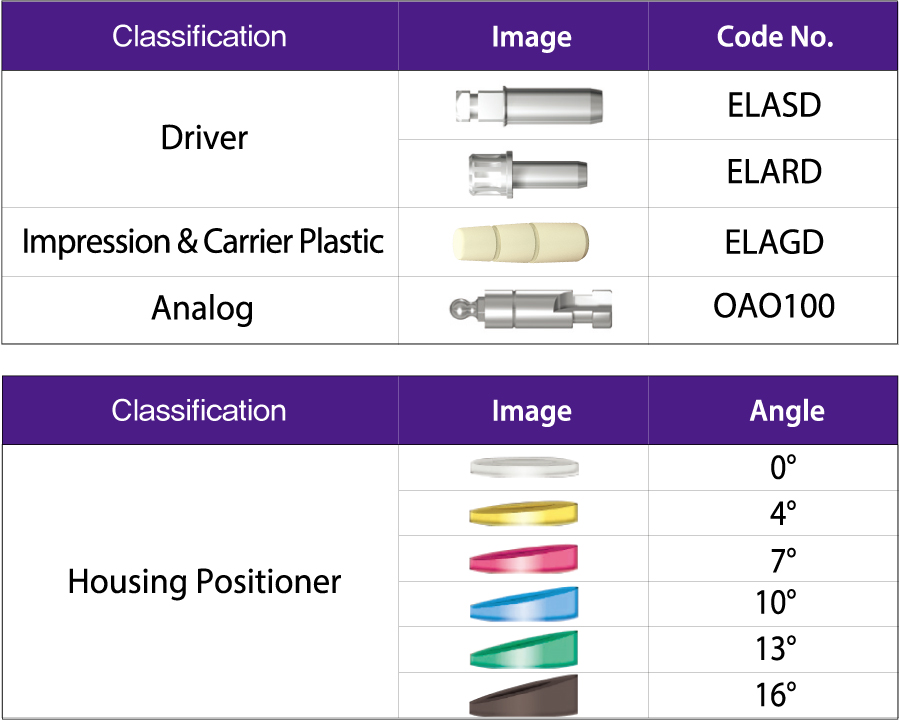Click the Driver classification cell
The width and height of the screenshot is (900, 724).
(x=204, y=138)
